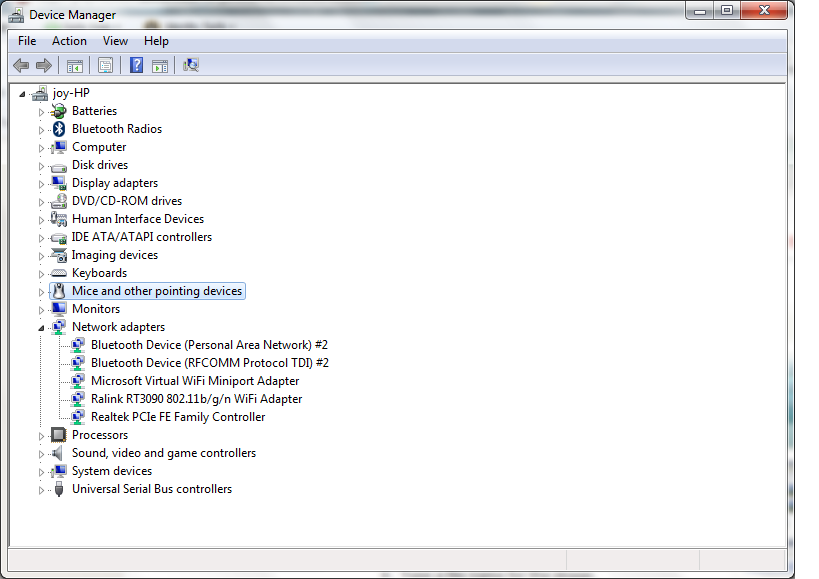Viewport: 819px width, 579px height.
Task: Click the Ralink RT3090 WiFi Adapter icon
Action: pos(78,399)
